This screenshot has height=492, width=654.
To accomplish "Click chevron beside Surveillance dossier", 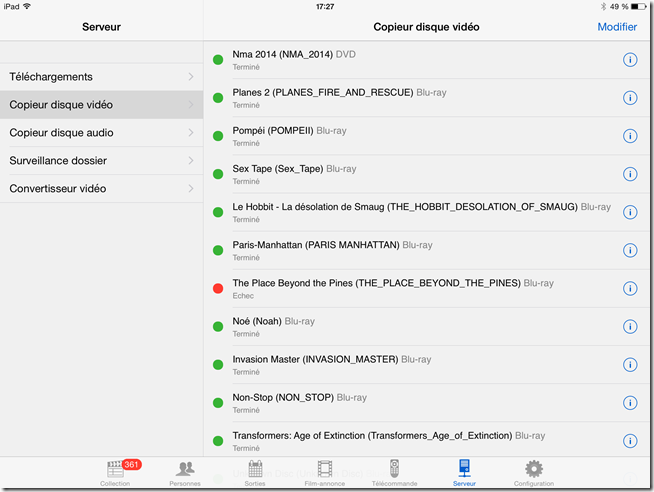I will 191,161.
